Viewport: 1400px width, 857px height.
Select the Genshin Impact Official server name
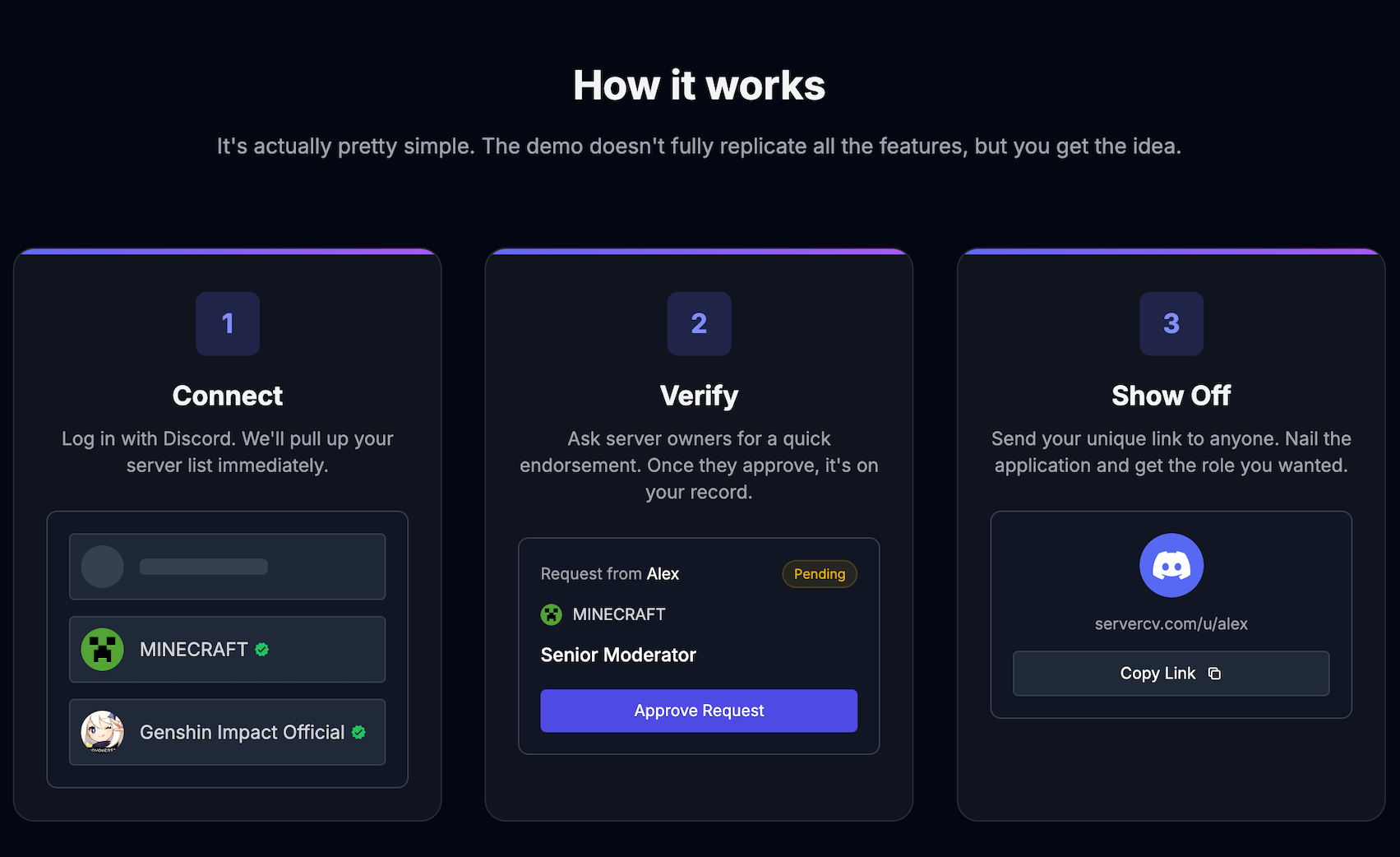pyautogui.click(x=242, y=732)
